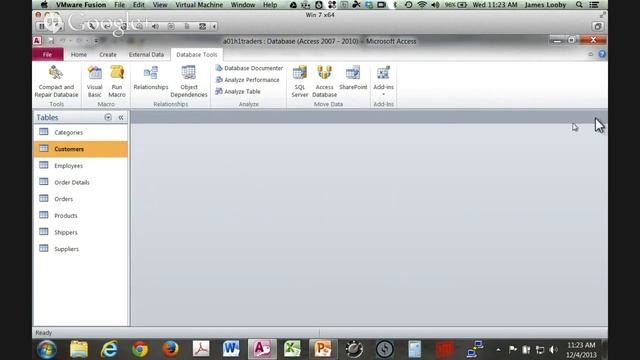Open the File tab
The width and height of the screenshot is (640, 360).
coord(48,54)
